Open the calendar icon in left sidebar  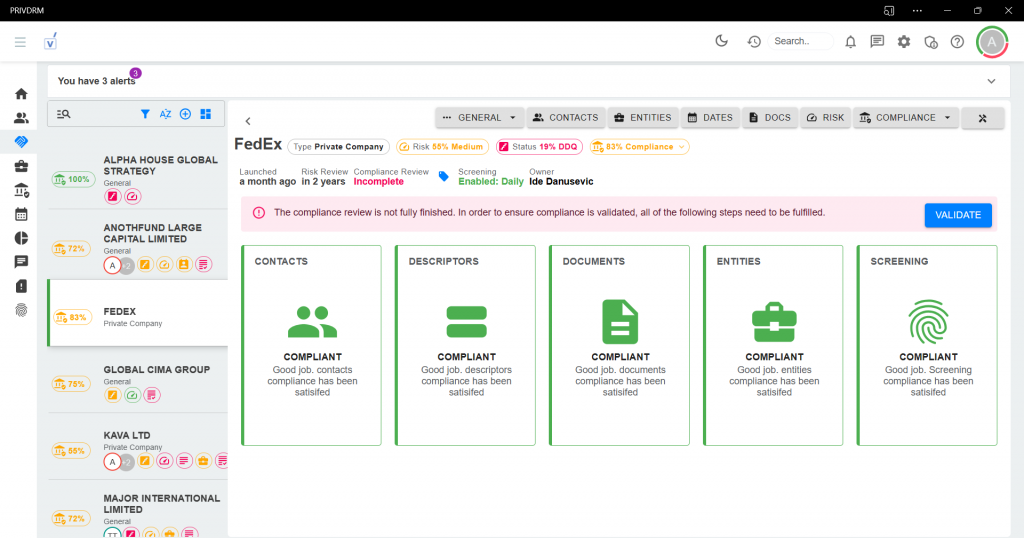coord(21,214)
